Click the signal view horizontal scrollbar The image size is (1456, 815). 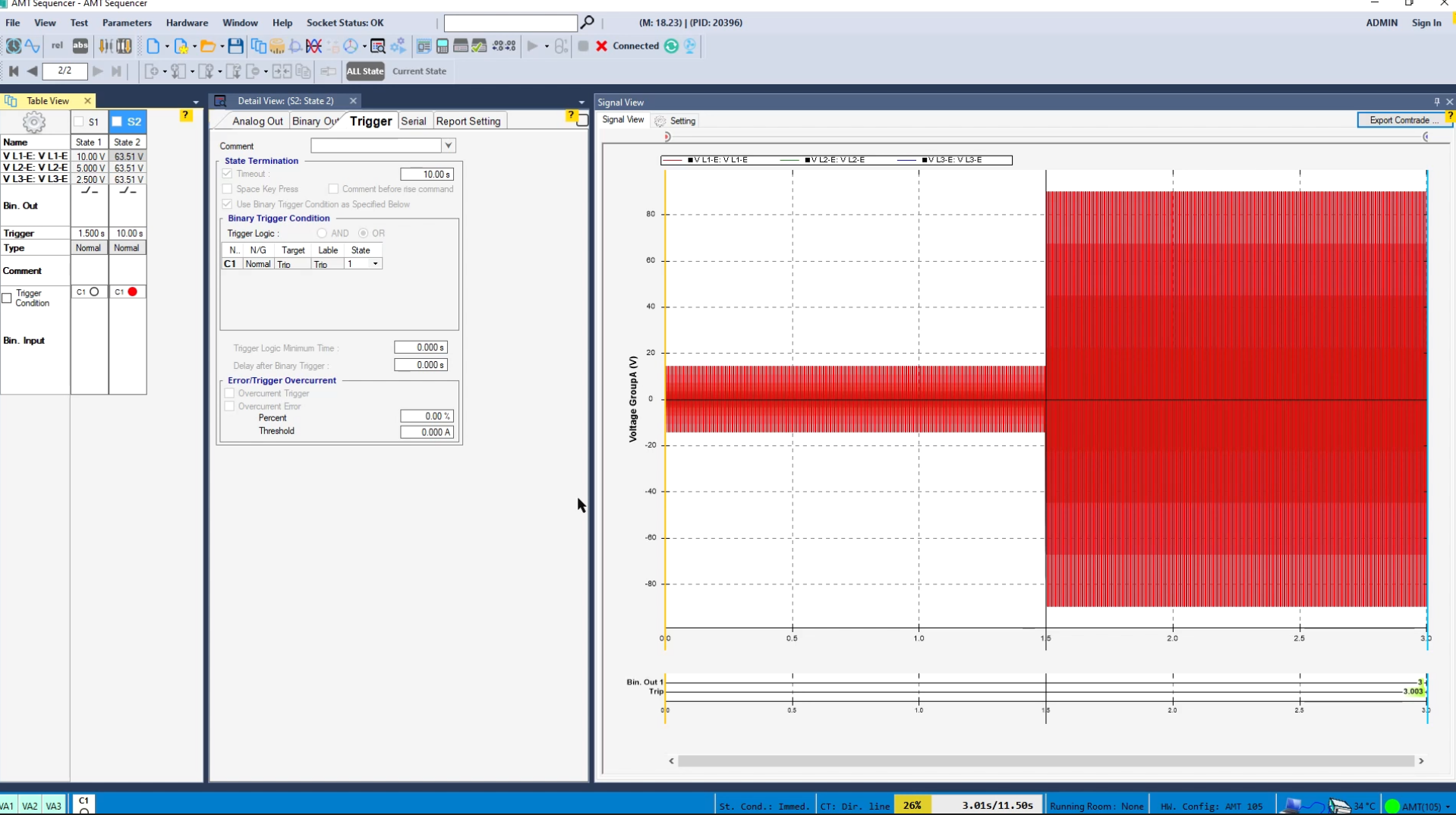pos(1045,761)
